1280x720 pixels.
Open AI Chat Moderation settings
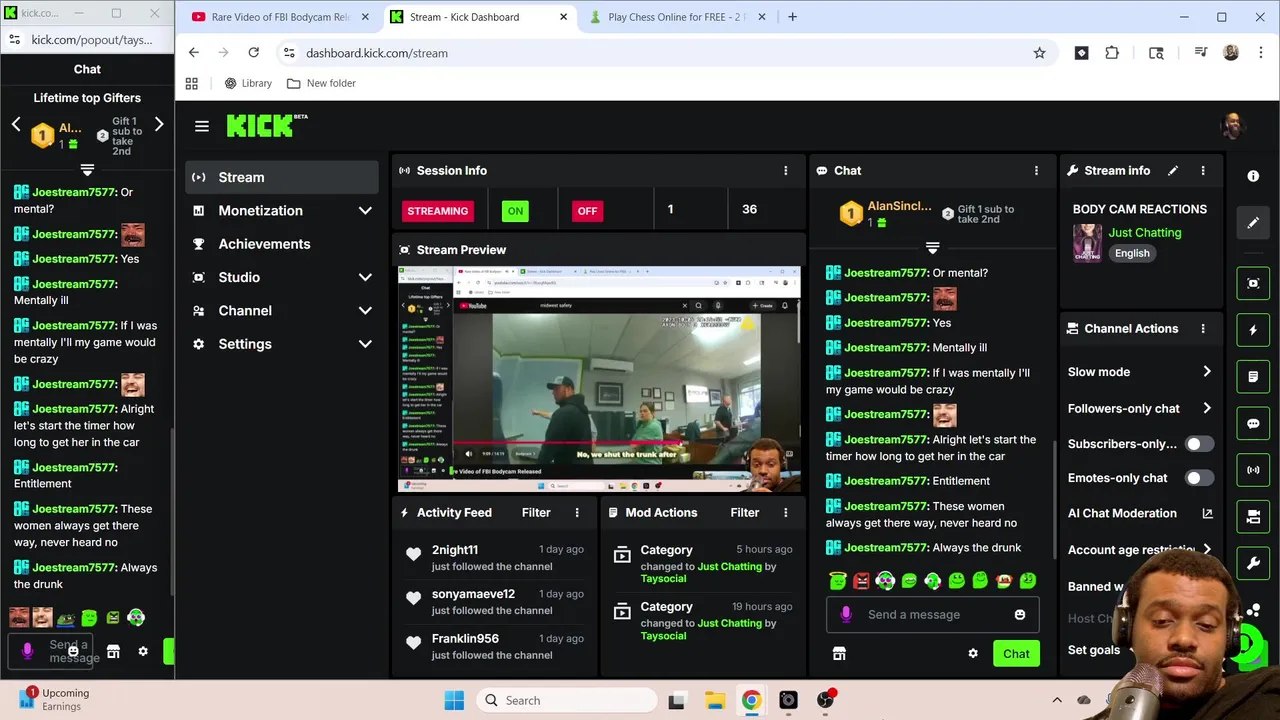click(x=1122, y=513)
